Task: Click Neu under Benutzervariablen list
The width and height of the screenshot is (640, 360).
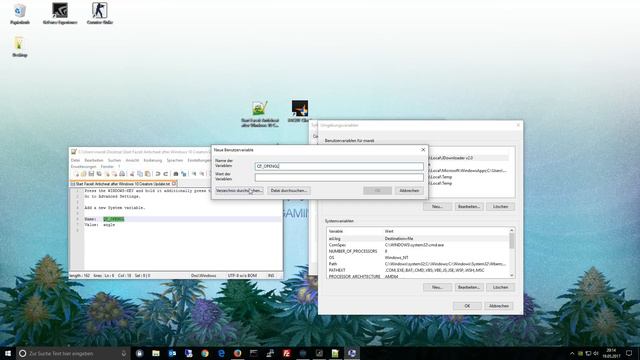Action: (x=437, y=207)
